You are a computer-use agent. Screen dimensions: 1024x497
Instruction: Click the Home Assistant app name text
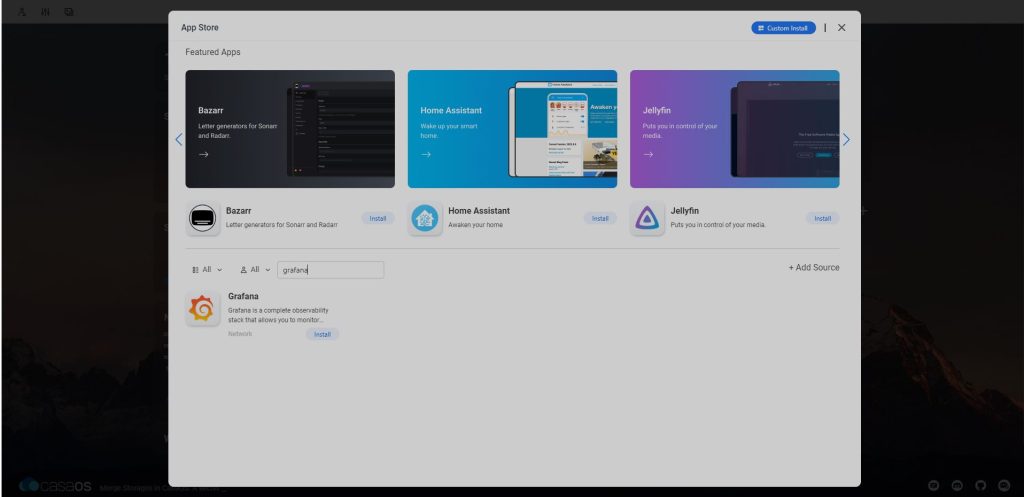tap(479, 211)
